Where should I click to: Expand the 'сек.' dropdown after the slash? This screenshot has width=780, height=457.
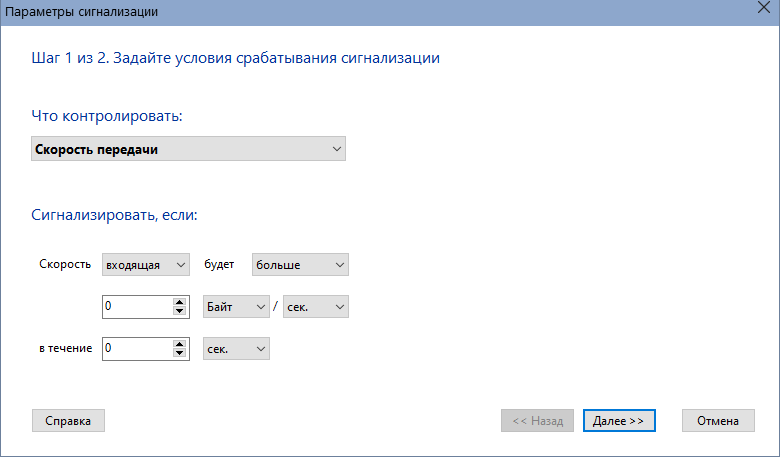315,307
